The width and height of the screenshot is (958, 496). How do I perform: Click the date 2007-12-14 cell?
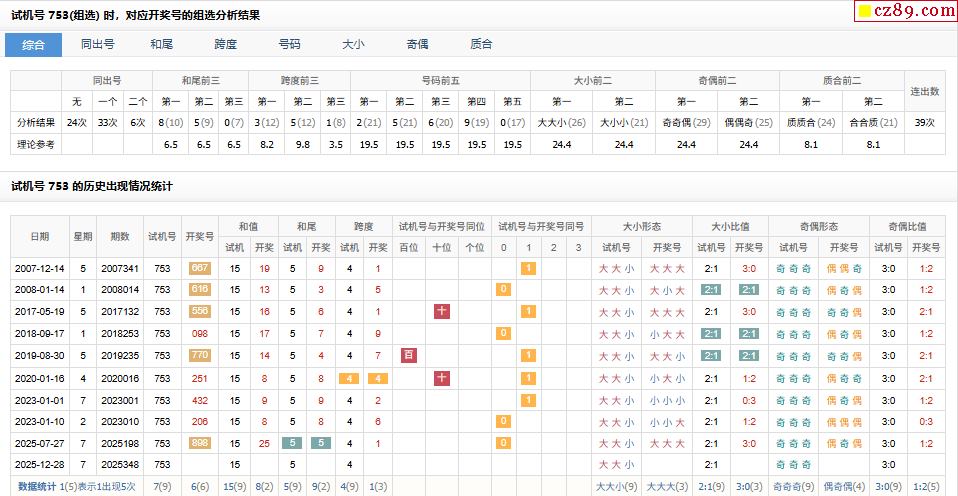pos(40,268)
